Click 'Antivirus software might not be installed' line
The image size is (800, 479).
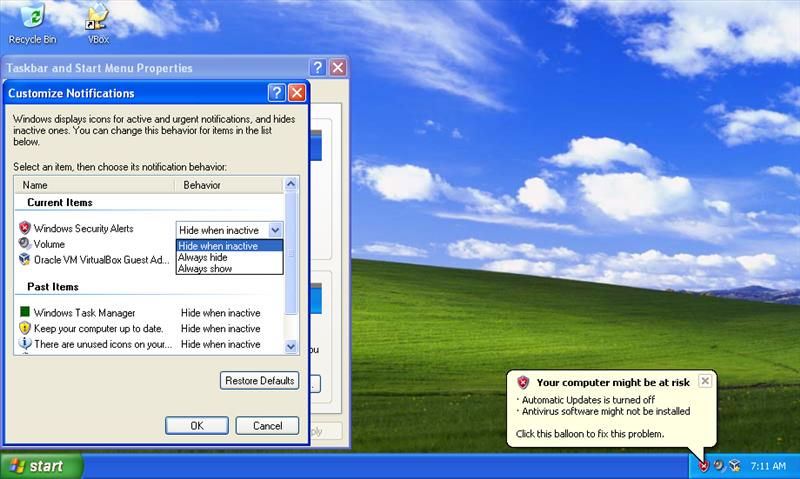click(x=606, y=411)
